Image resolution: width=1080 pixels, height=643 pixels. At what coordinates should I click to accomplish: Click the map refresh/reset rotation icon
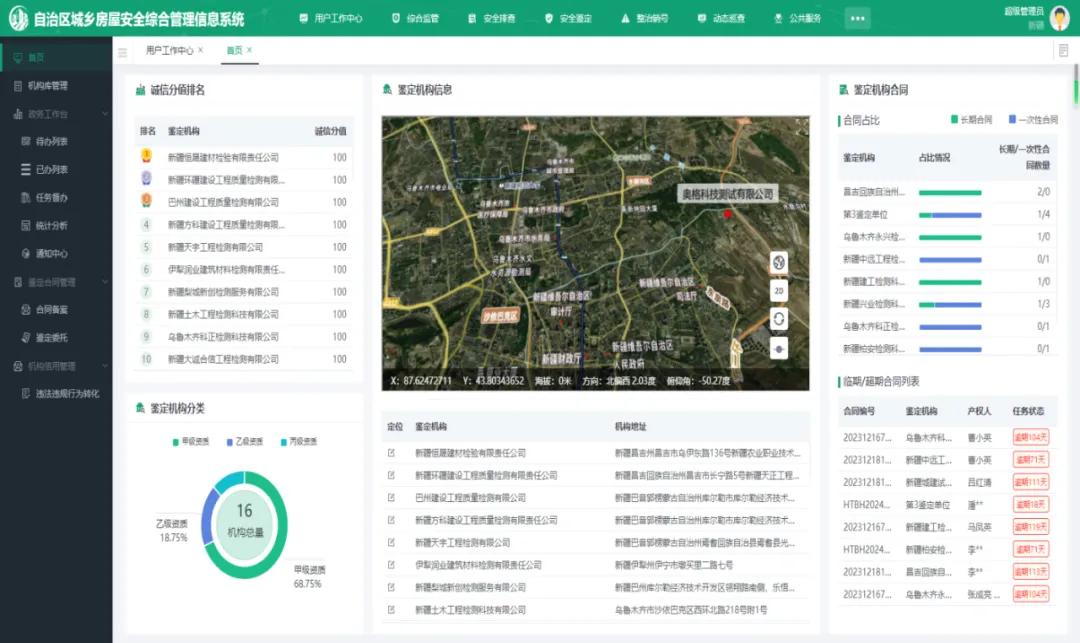coord(779,319)
